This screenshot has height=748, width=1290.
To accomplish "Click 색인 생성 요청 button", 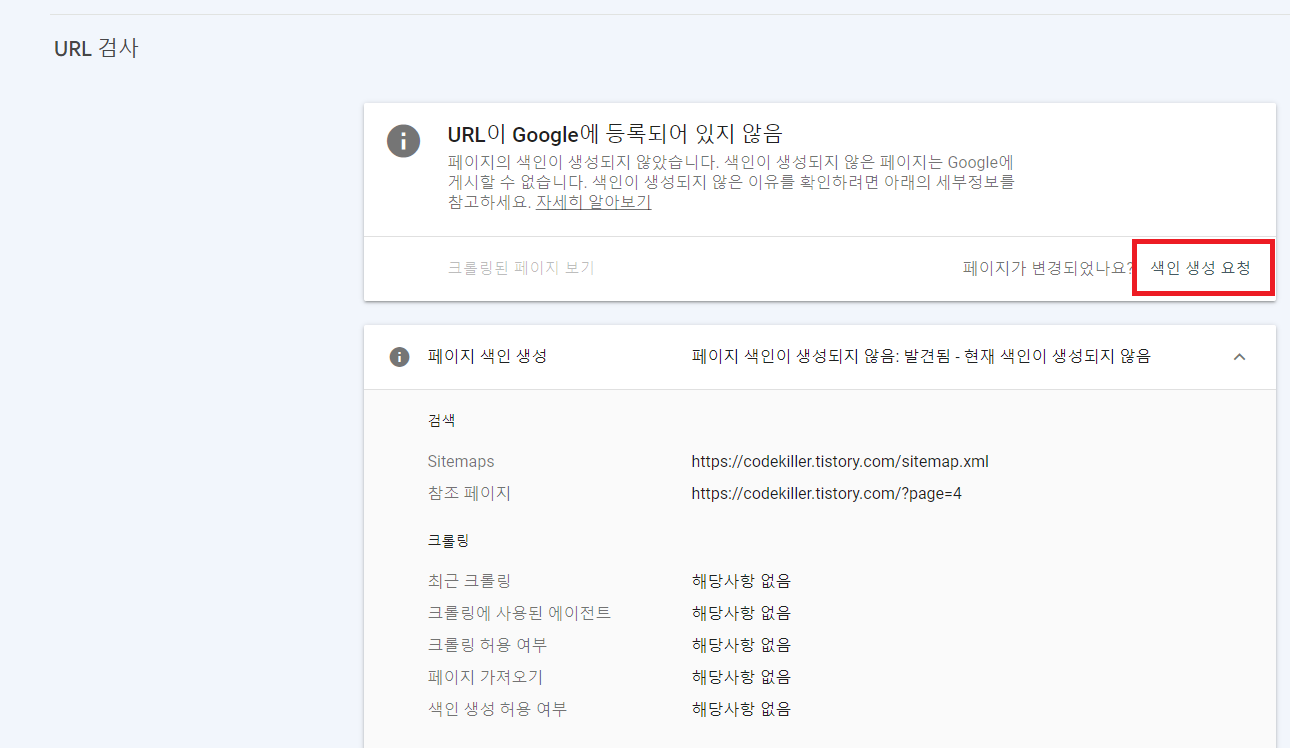I will pyautogui.click(x=1200, y=268).
